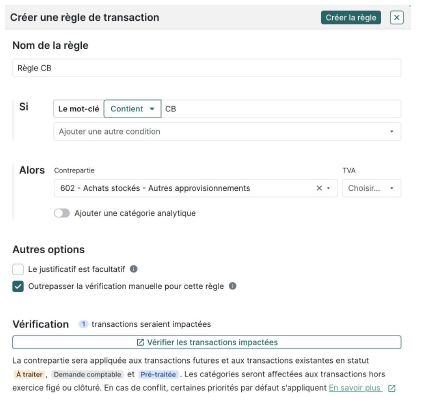Enable Le justificatif est facultatif checkbox

18,269
